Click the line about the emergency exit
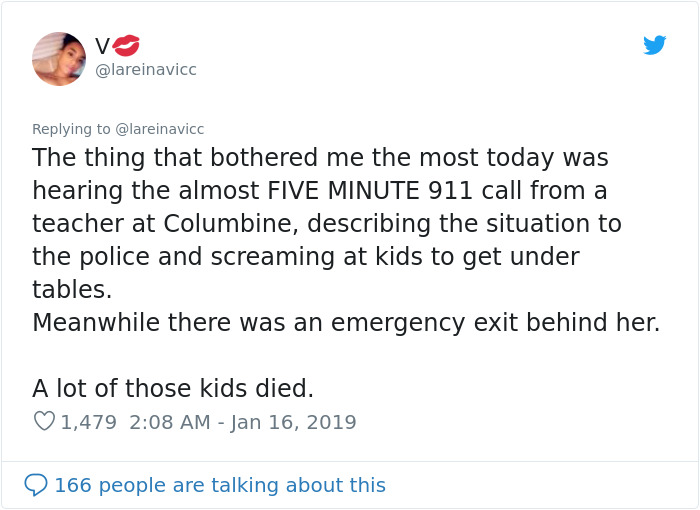 click(x=346, y=323)
